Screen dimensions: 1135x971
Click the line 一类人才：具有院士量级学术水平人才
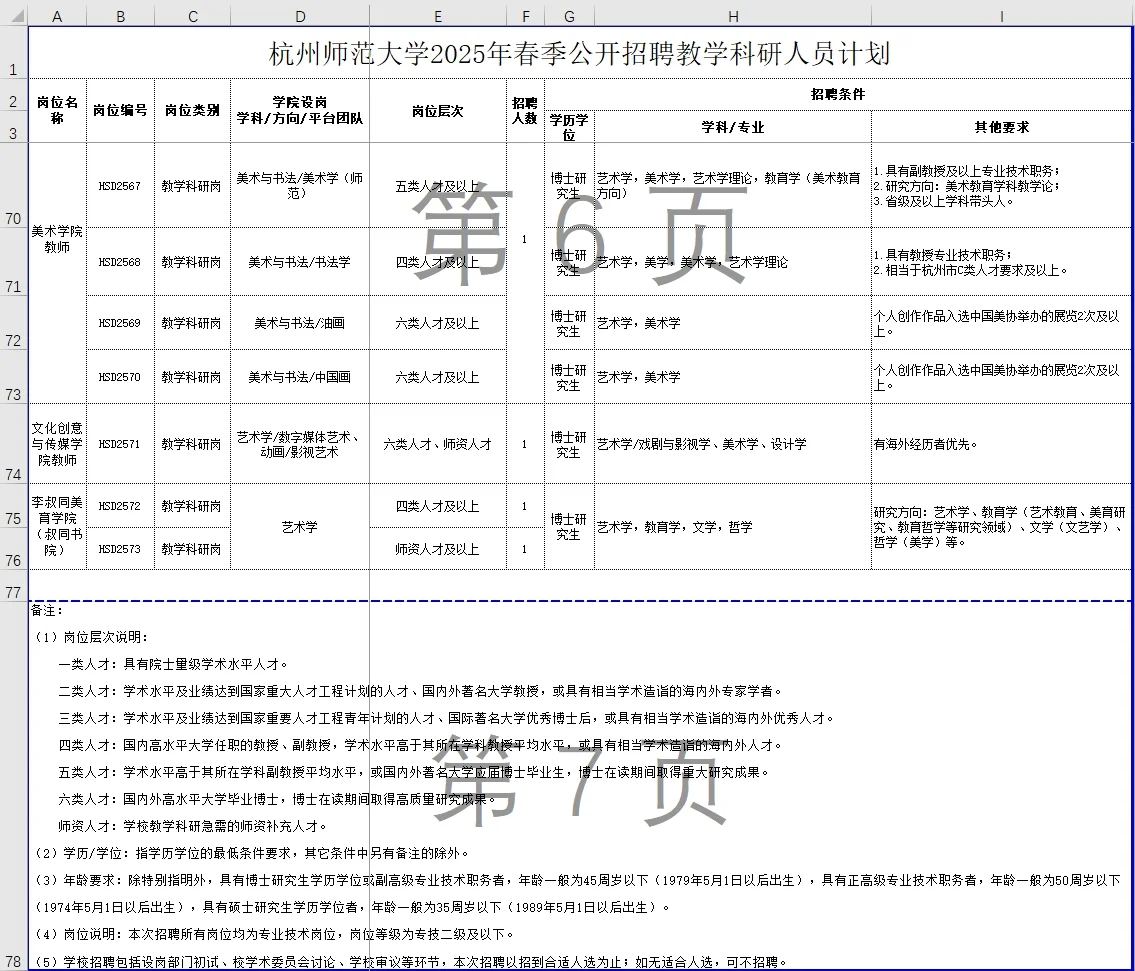(x=174, y=664)
